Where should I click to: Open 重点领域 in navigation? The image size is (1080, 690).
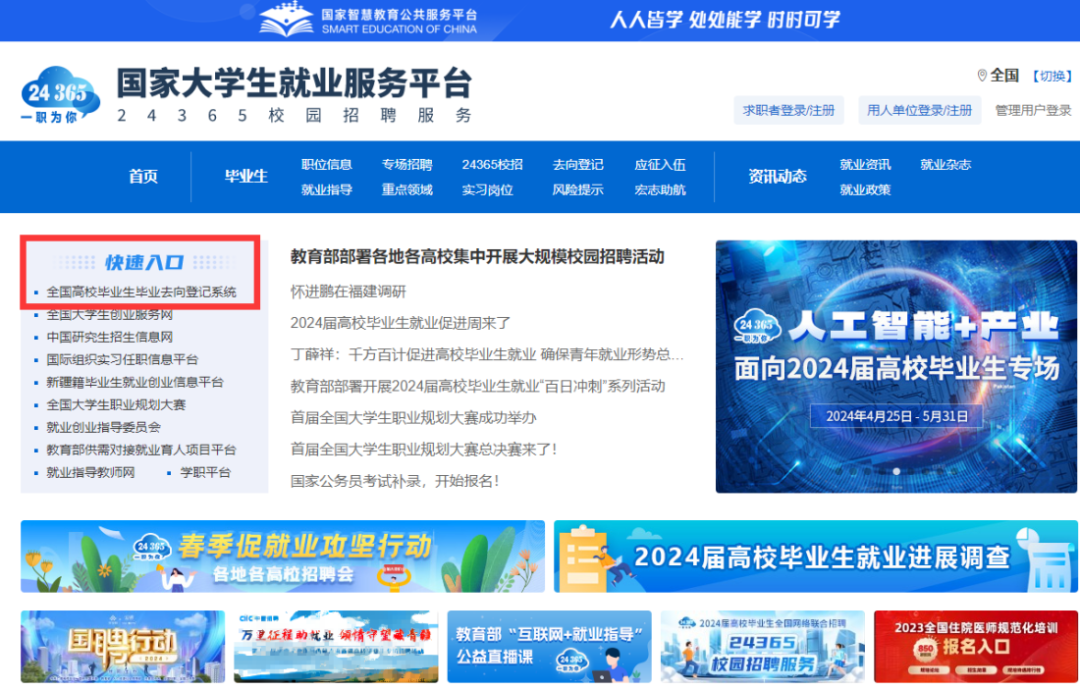coord(407,190)
